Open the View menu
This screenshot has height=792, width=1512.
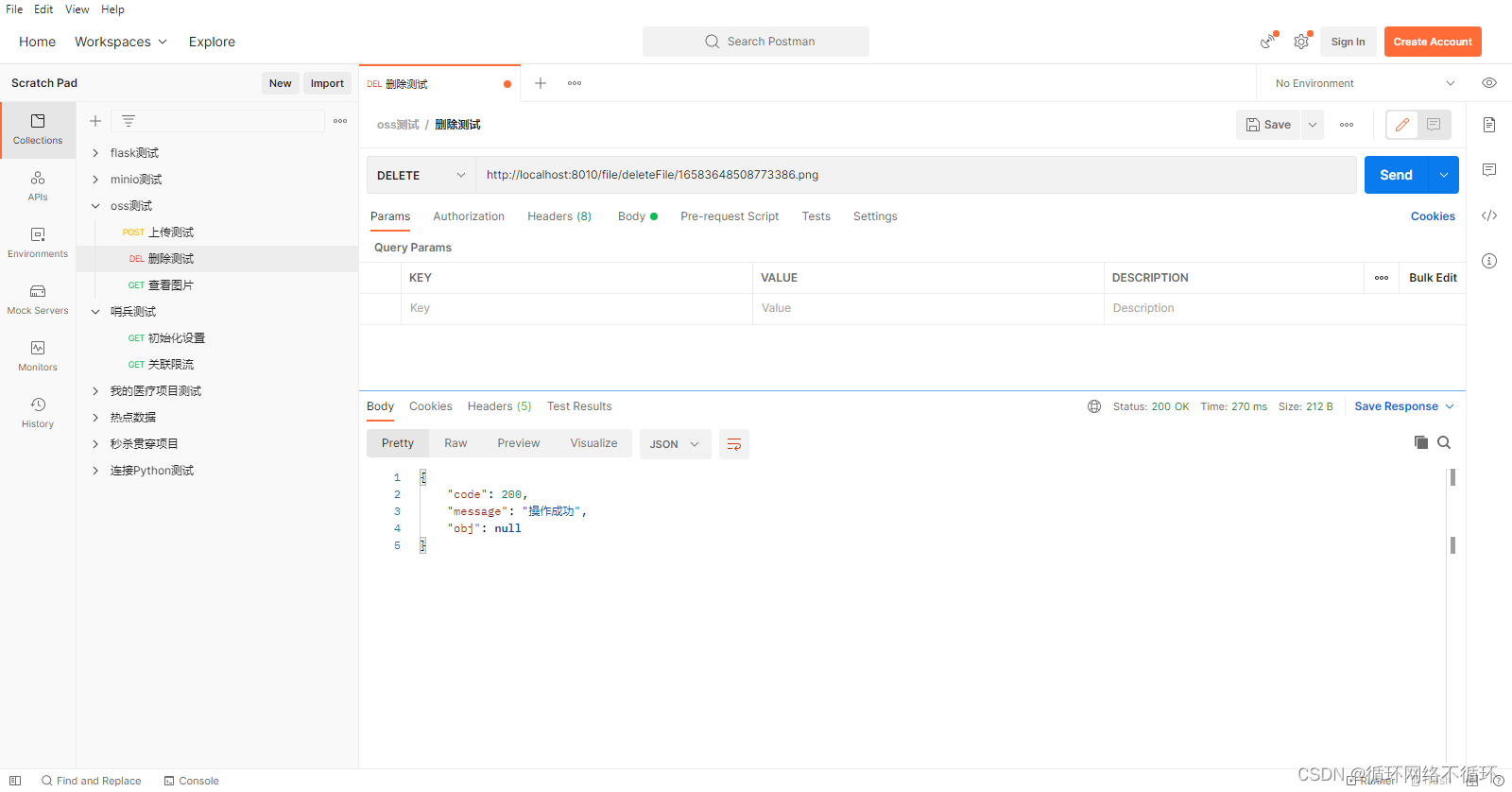[x=77, y=9]
